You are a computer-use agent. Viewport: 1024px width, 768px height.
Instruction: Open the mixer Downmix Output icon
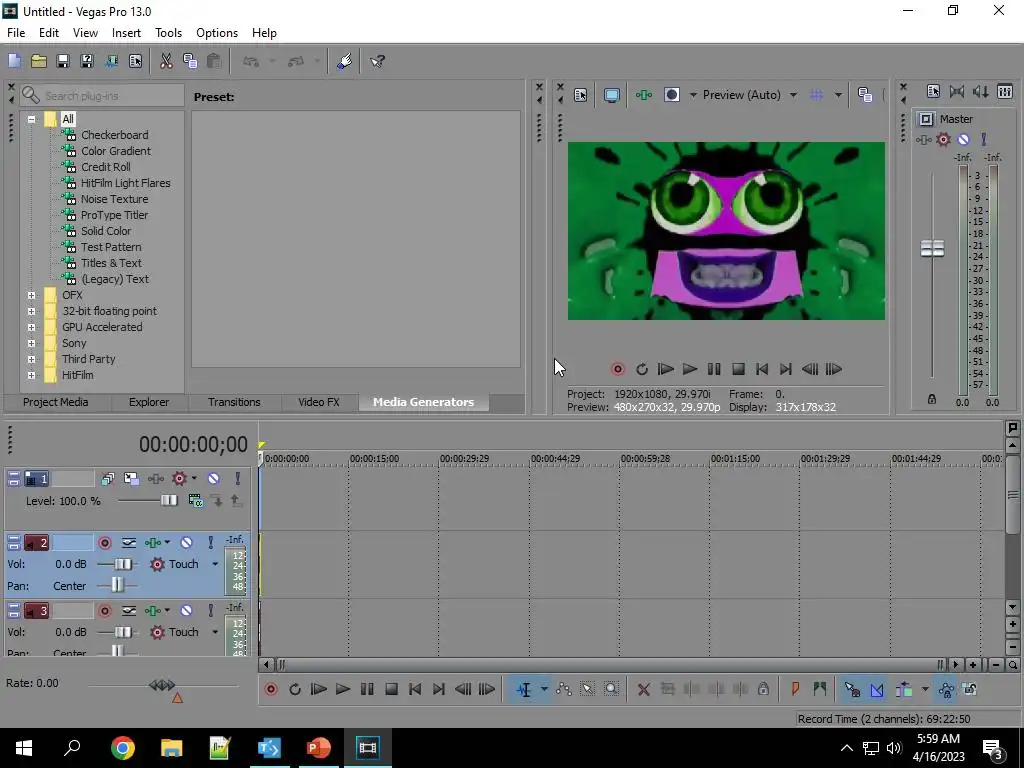[957, 91]
